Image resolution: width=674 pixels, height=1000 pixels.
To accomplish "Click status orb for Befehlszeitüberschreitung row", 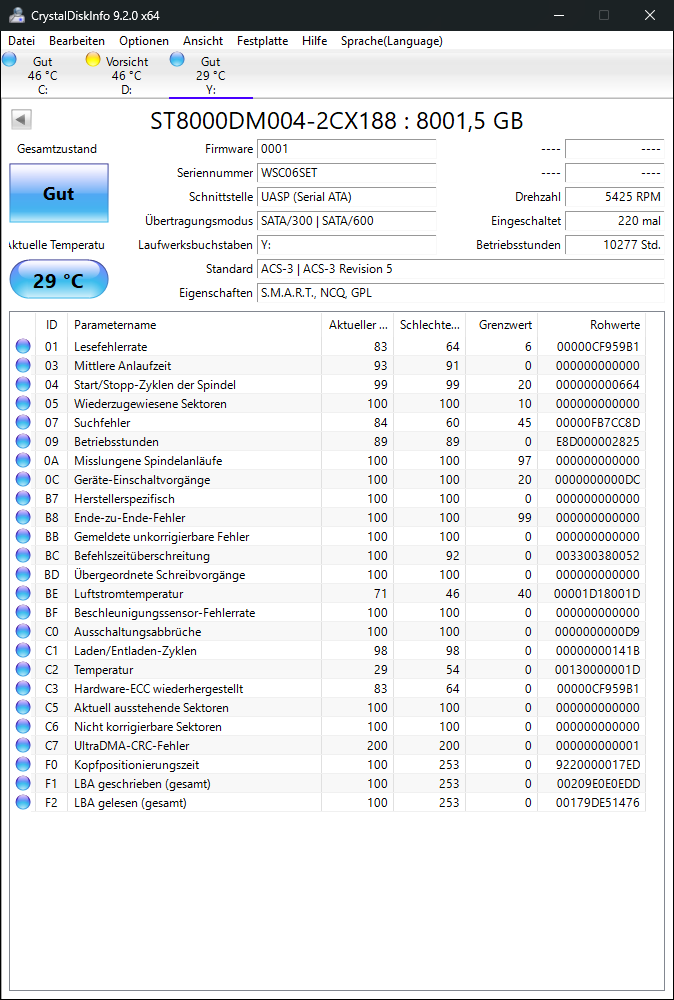I will tap(23, 556).
